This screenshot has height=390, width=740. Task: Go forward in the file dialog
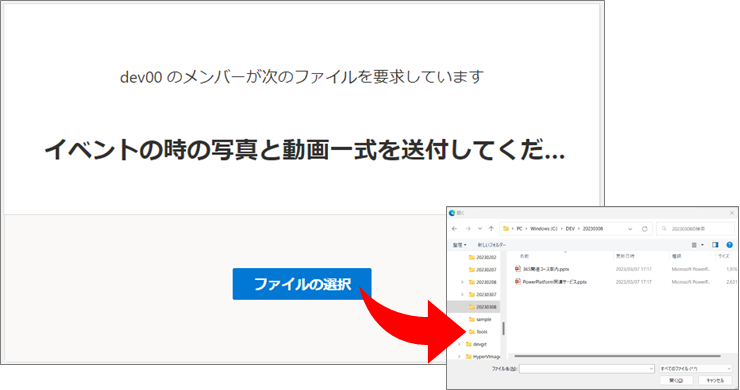[x=468, y=229]
